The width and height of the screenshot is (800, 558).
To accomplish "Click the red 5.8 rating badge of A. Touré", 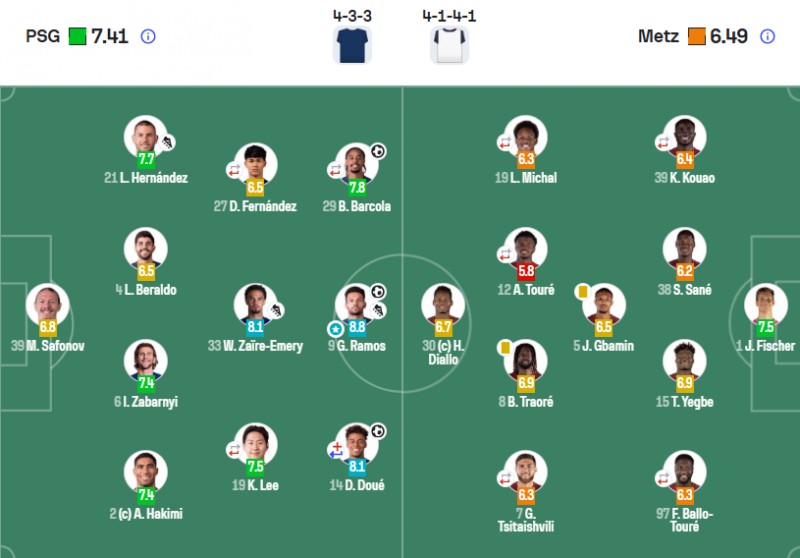I will click(525, 270).
